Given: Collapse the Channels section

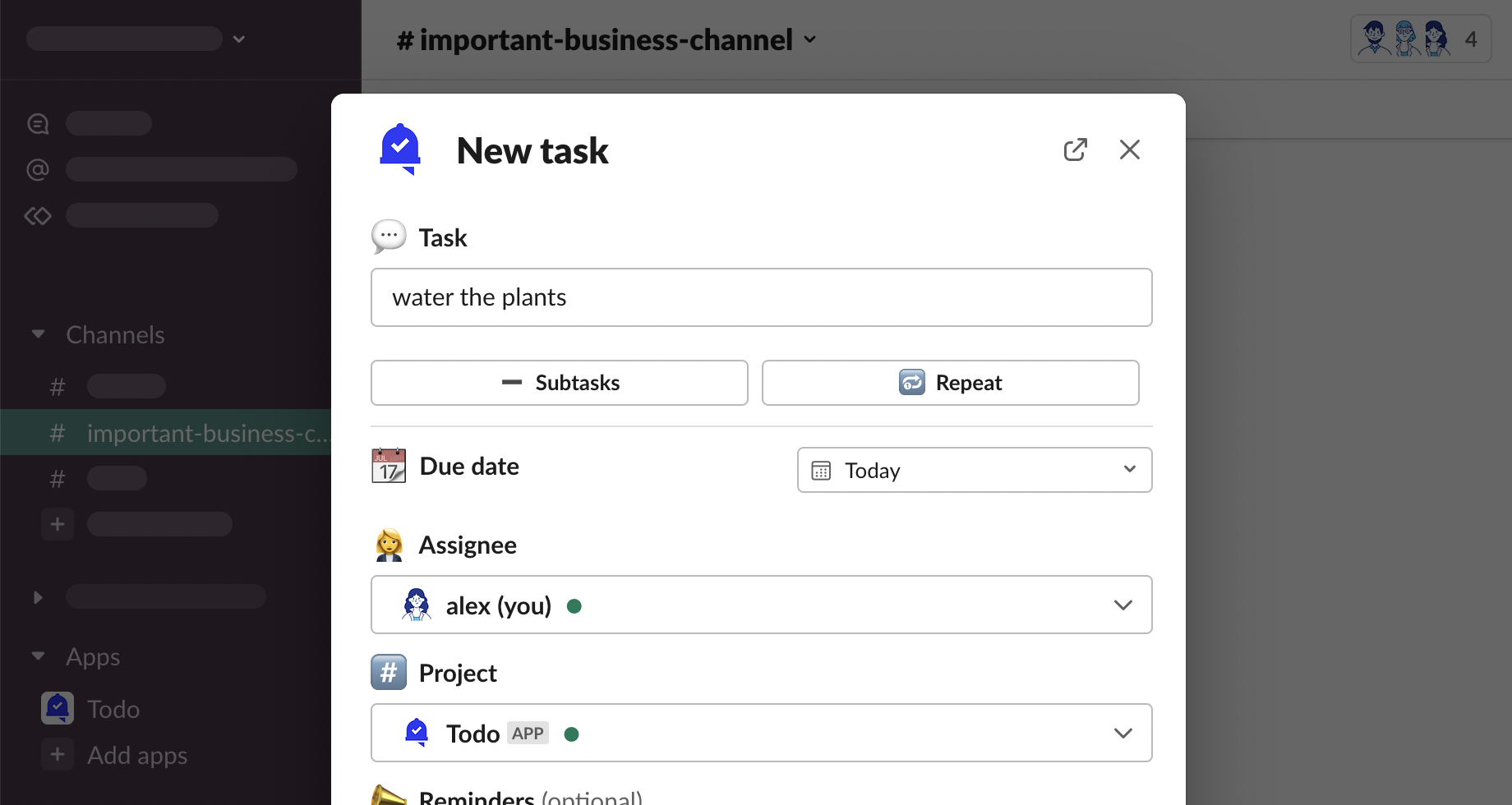Looking at the screenshot, I should 38,334.
